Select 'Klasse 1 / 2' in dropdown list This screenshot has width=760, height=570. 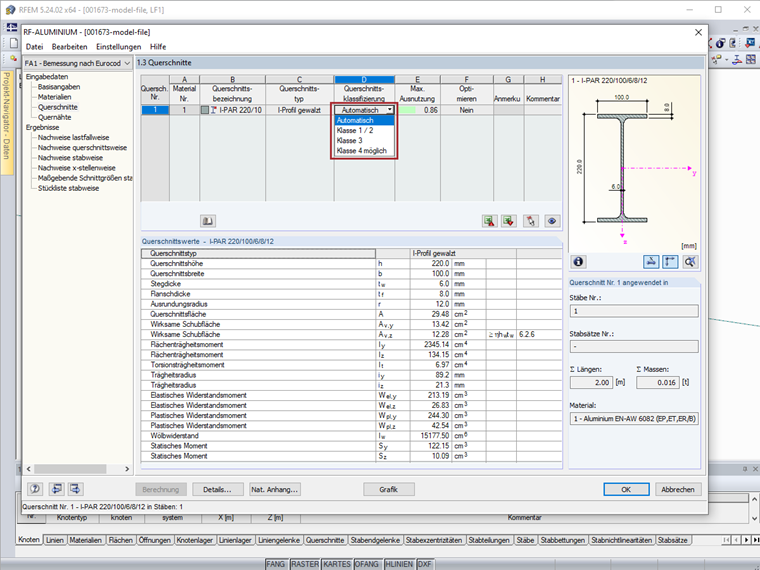(364, 130)
